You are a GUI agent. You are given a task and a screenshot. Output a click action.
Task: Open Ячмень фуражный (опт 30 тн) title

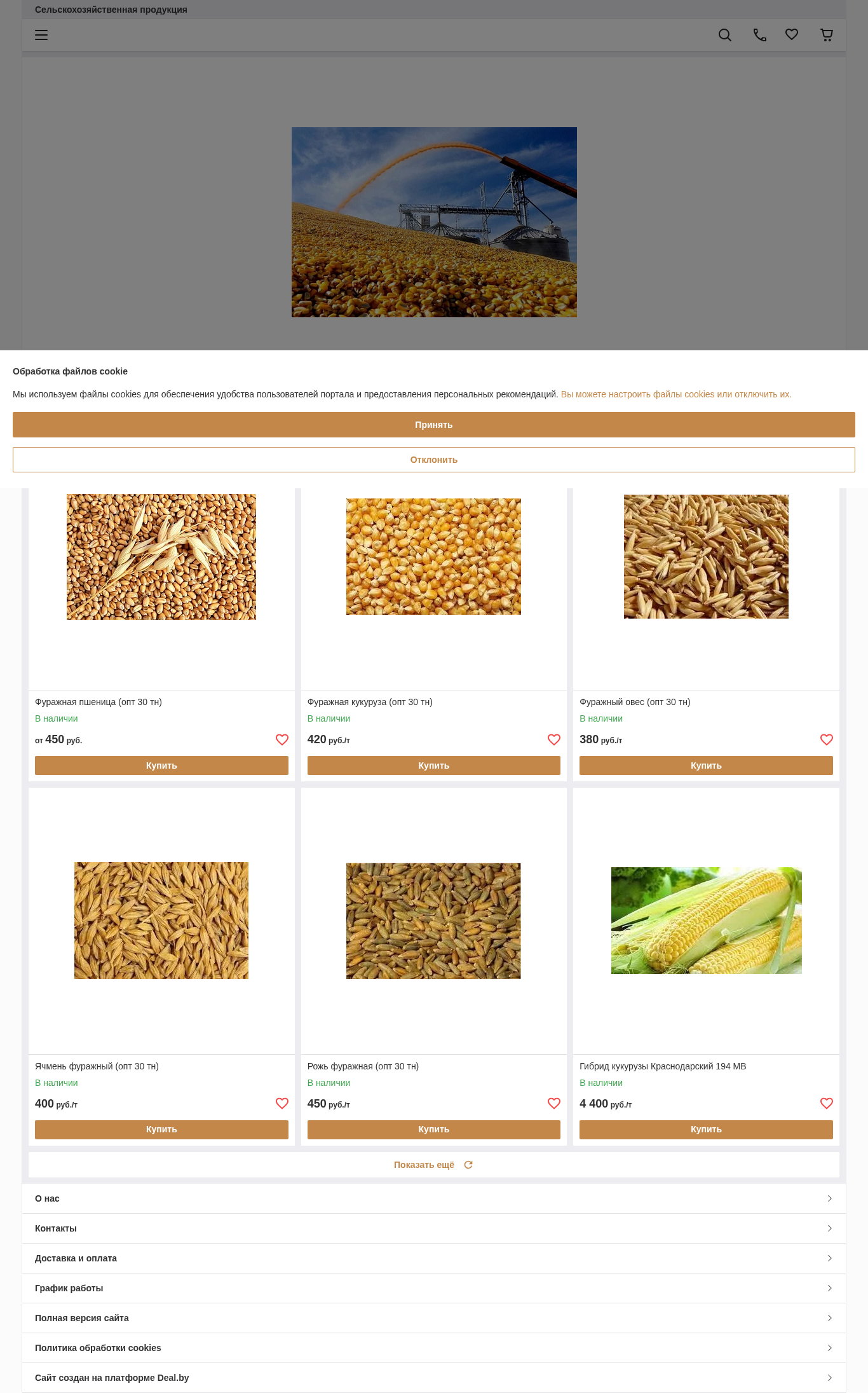click(97, 1066)
